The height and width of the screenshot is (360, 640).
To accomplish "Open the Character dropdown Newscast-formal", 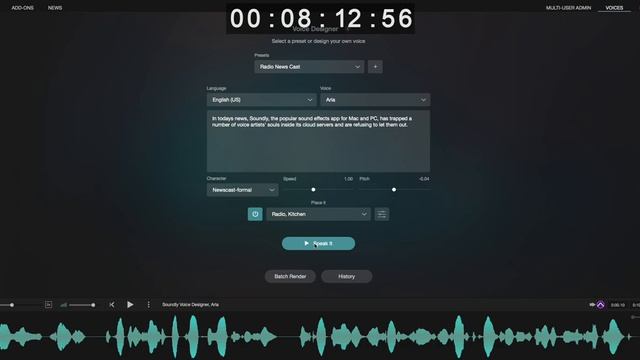I will [242, 190].
